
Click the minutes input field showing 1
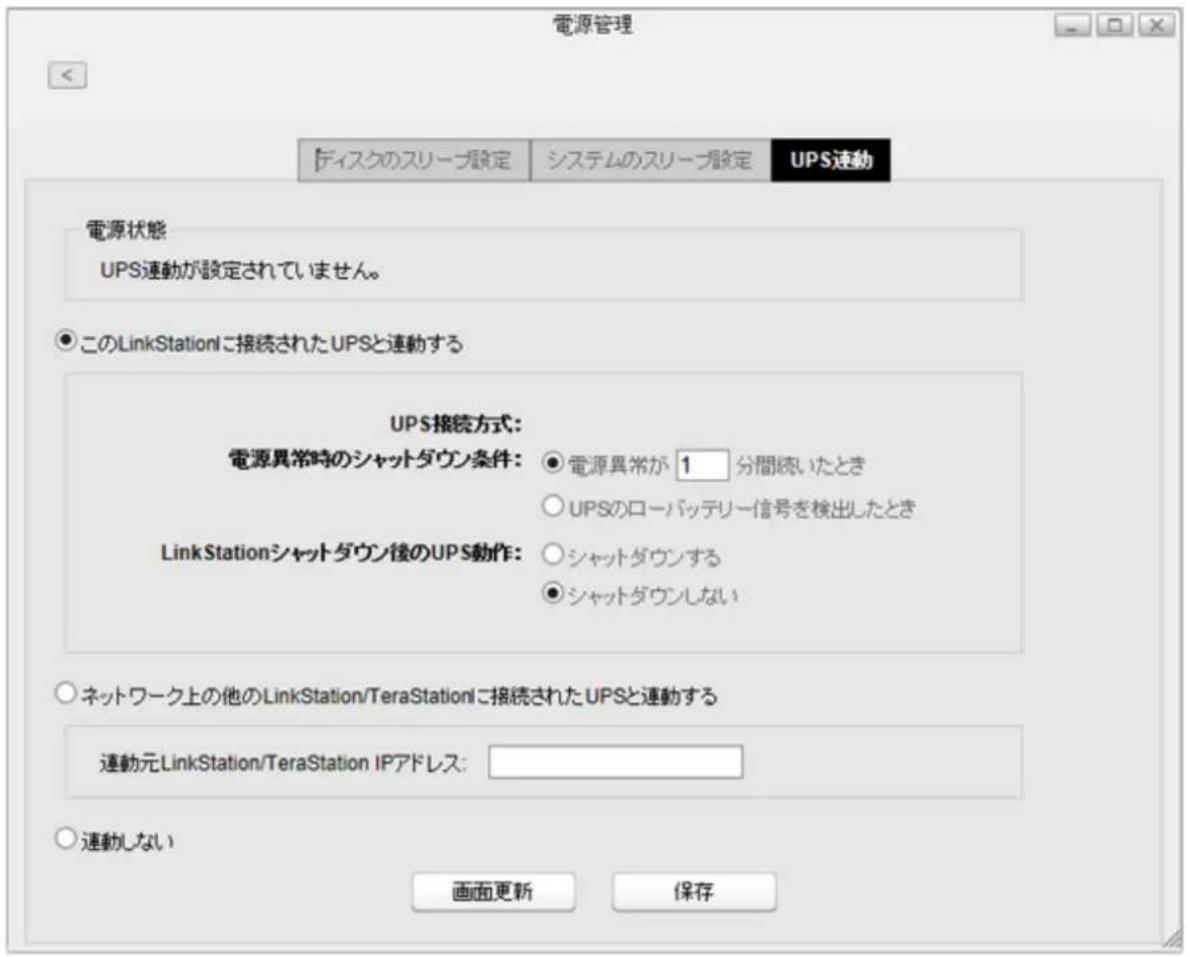(x=702, y=464)
